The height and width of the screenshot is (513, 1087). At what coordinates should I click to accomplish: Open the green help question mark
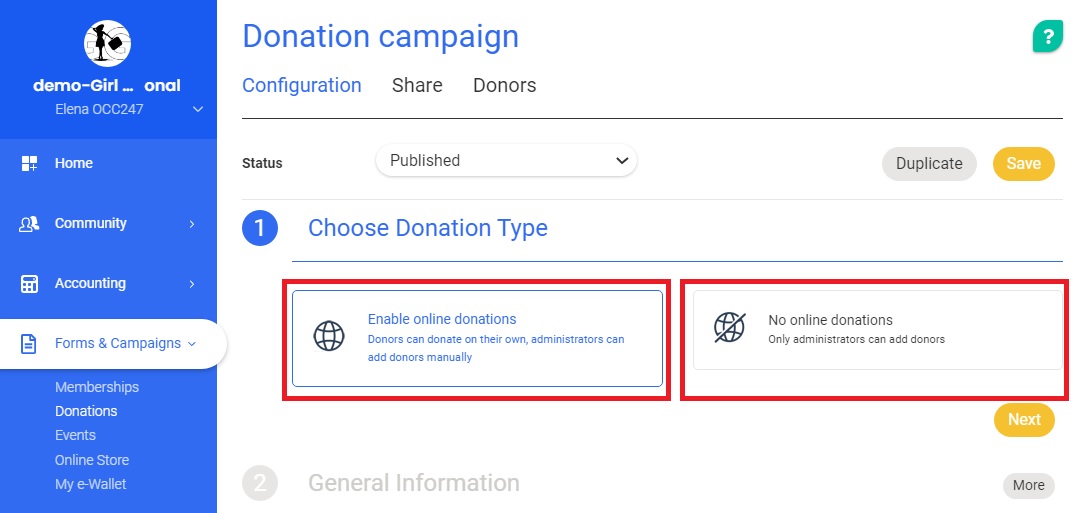(x=1047, y=37)
